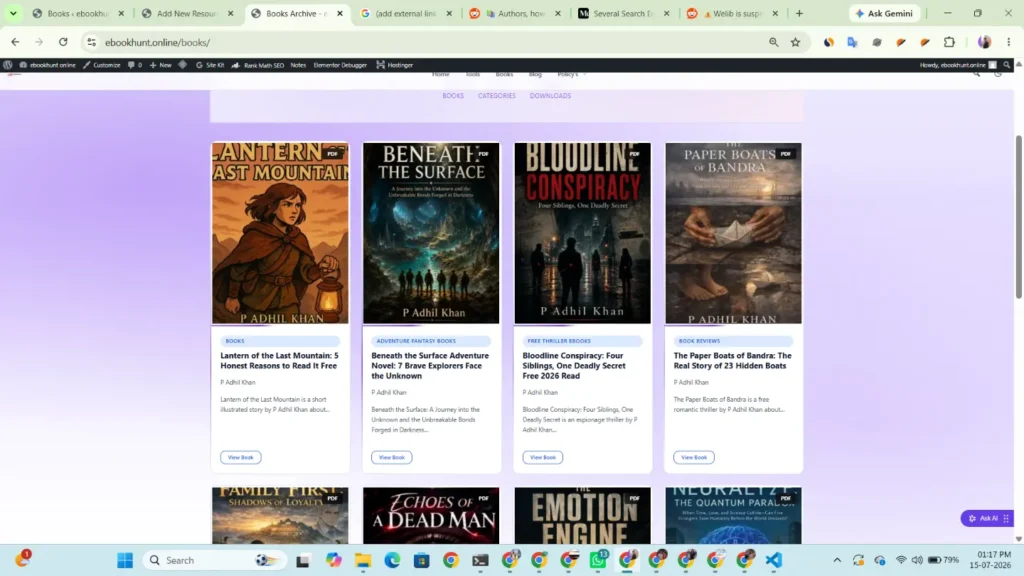Open Rank Math SEO in admin bar
The height and width of the screenshot is (576, 1024).
coord(257,65)
